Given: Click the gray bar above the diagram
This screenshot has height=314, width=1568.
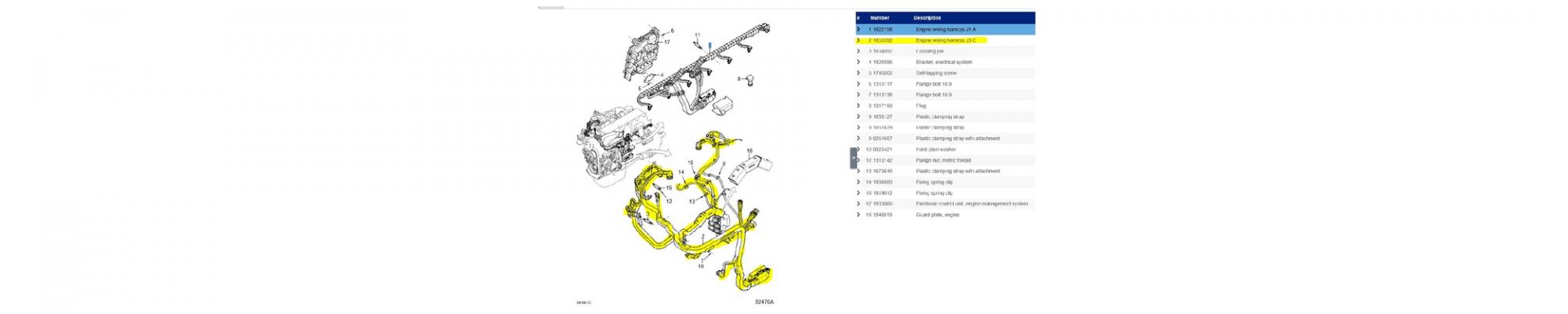Looking at the screenshot, I should [551, 8].
